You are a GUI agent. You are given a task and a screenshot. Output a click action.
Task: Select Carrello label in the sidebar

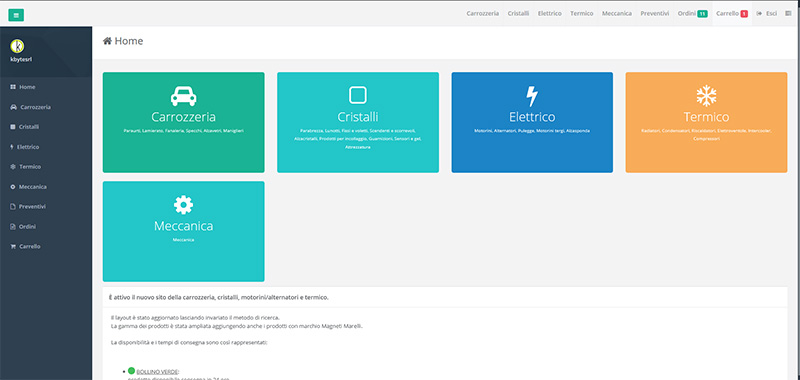pos(30,246)
